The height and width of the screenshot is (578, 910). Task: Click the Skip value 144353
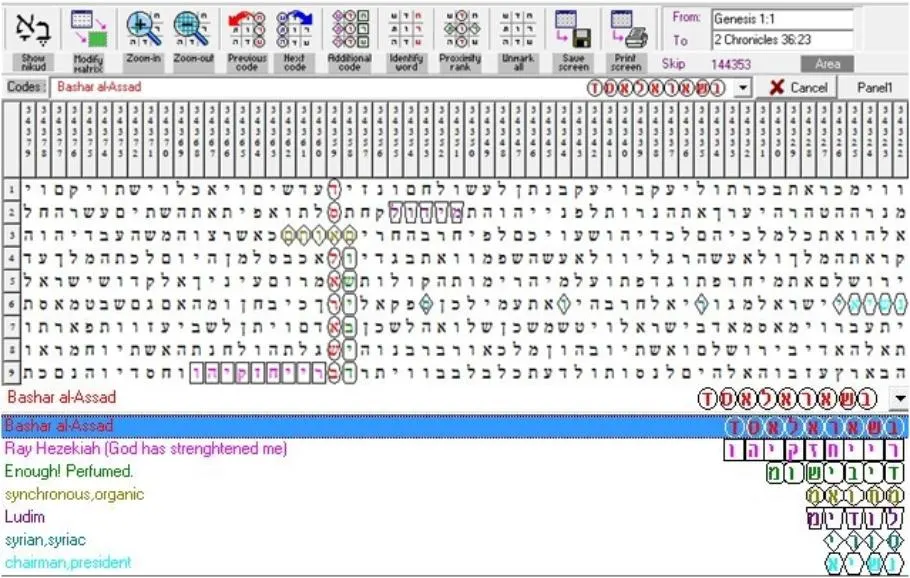(731, 64)
